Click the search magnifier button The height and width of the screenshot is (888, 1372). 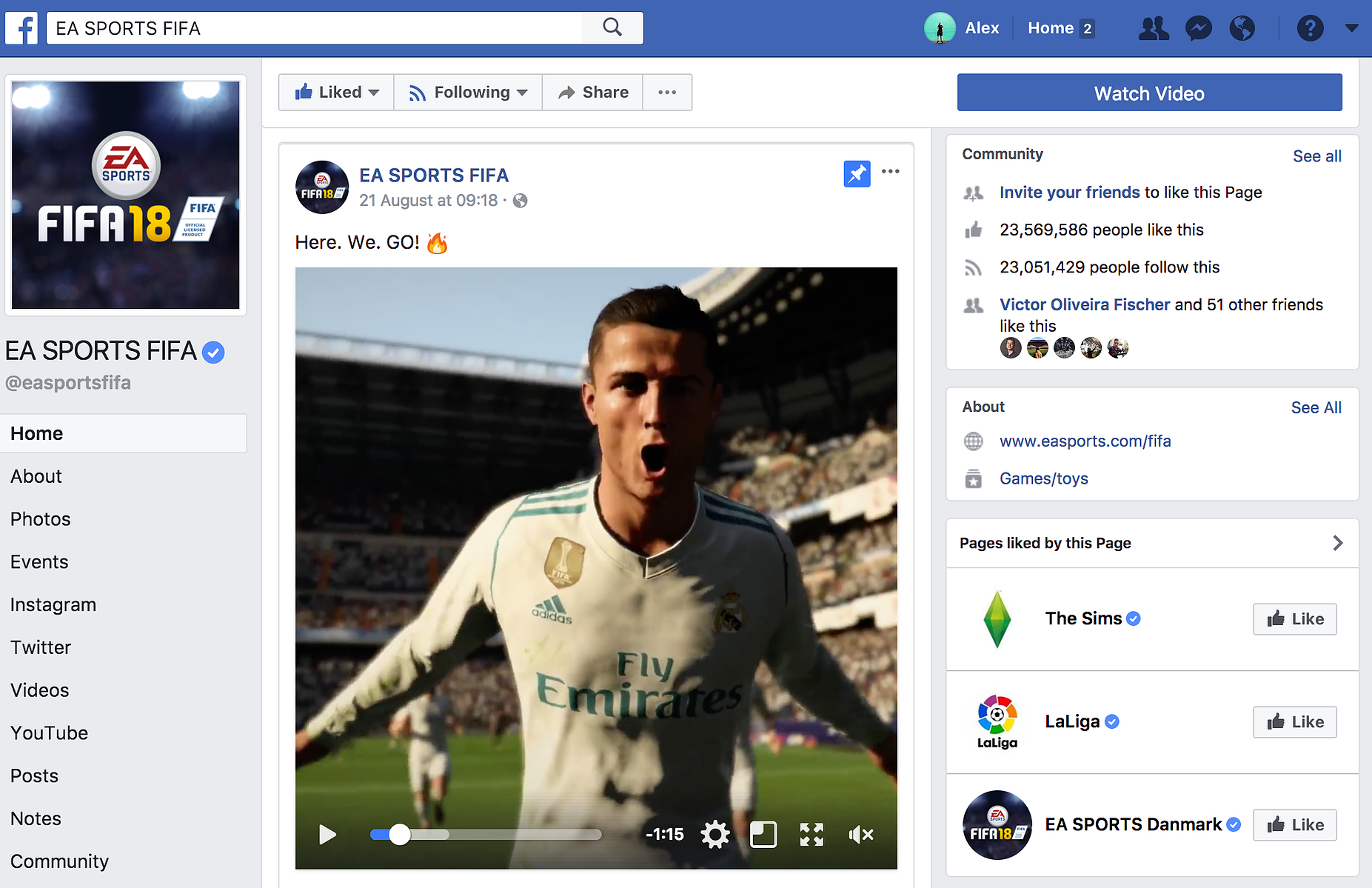[x=612, y=28]
